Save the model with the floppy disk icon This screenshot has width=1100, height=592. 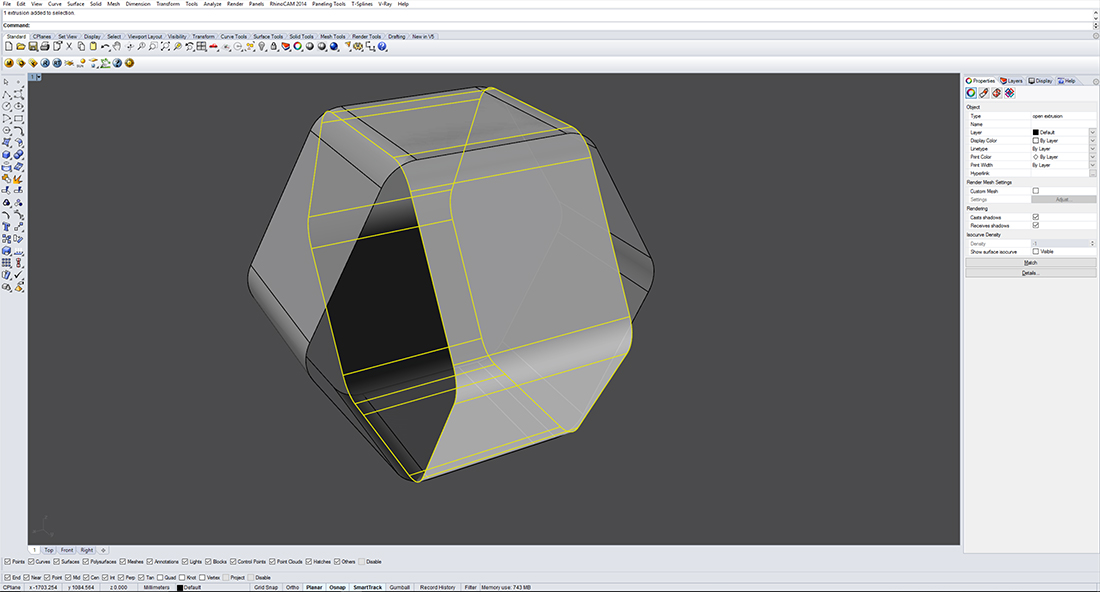(33, 46)
